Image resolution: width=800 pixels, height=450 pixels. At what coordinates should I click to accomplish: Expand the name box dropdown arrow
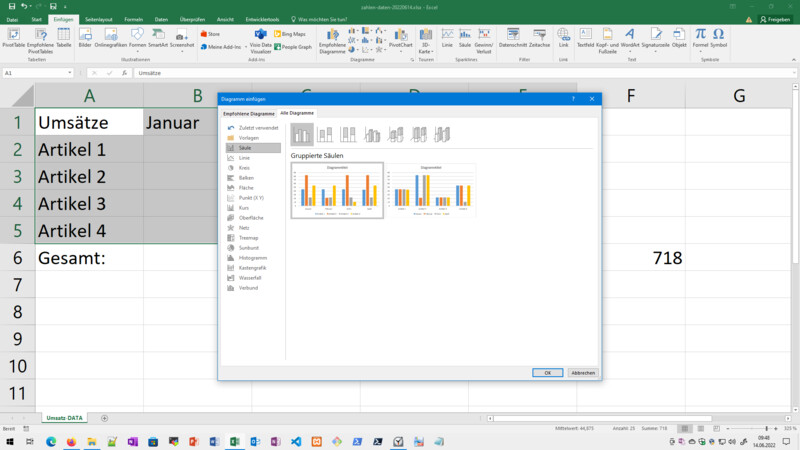coord(70,73)
